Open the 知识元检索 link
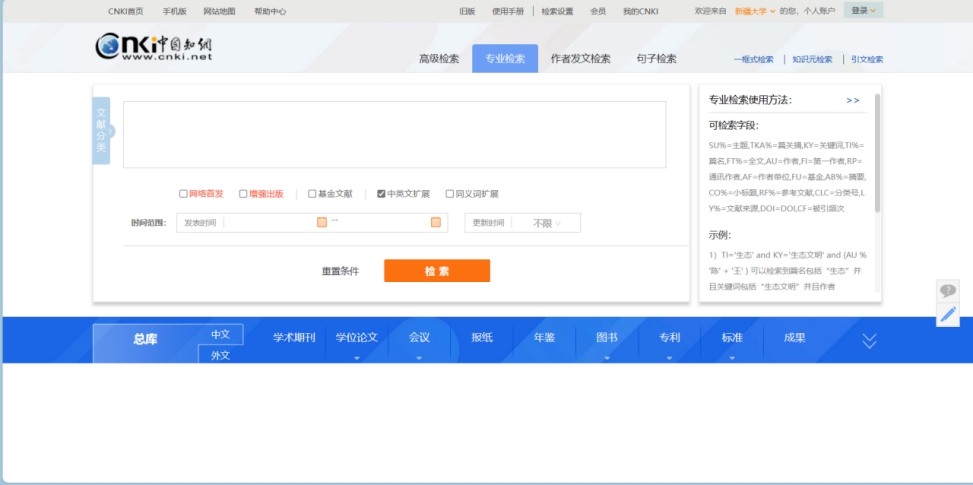973x485 pixels. 812,60
